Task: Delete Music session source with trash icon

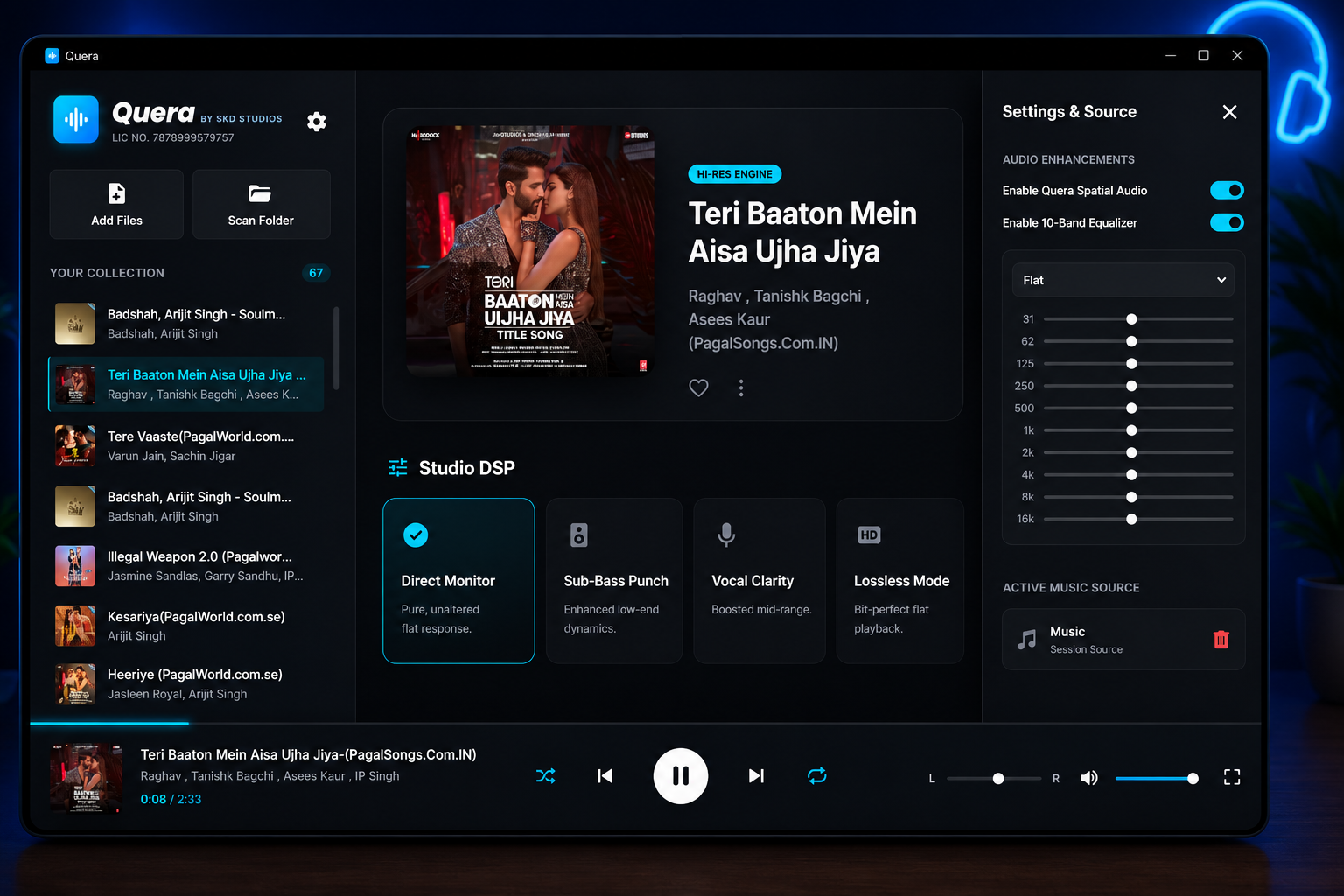Action: (x=1221, y=640)
